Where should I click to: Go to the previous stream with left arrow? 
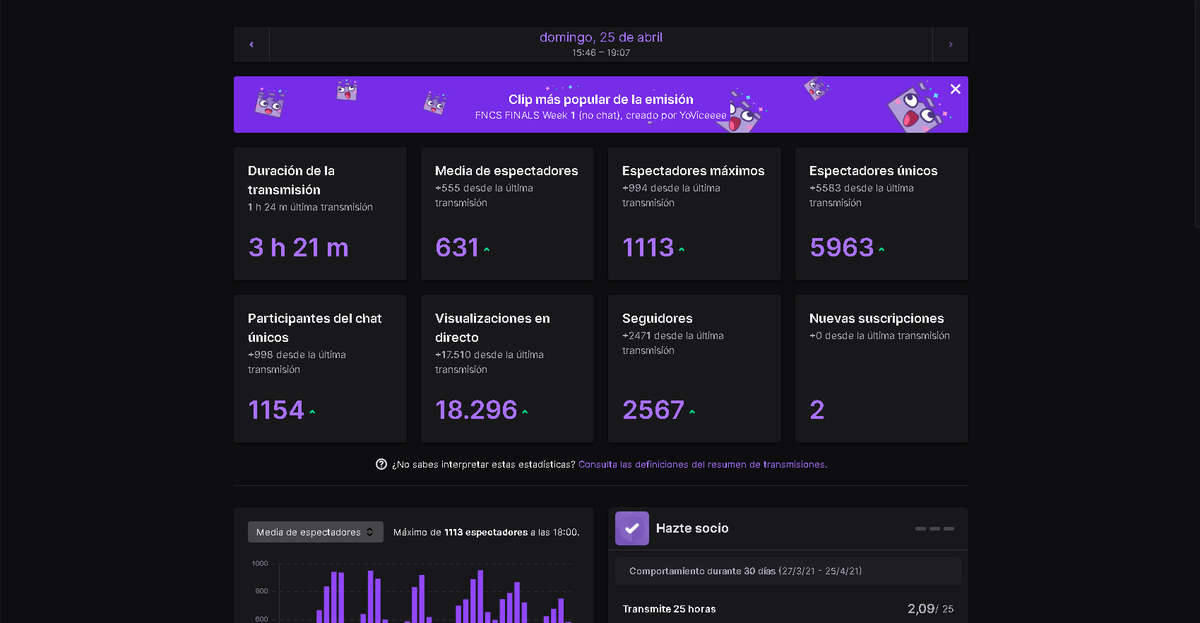click(251, 44)
